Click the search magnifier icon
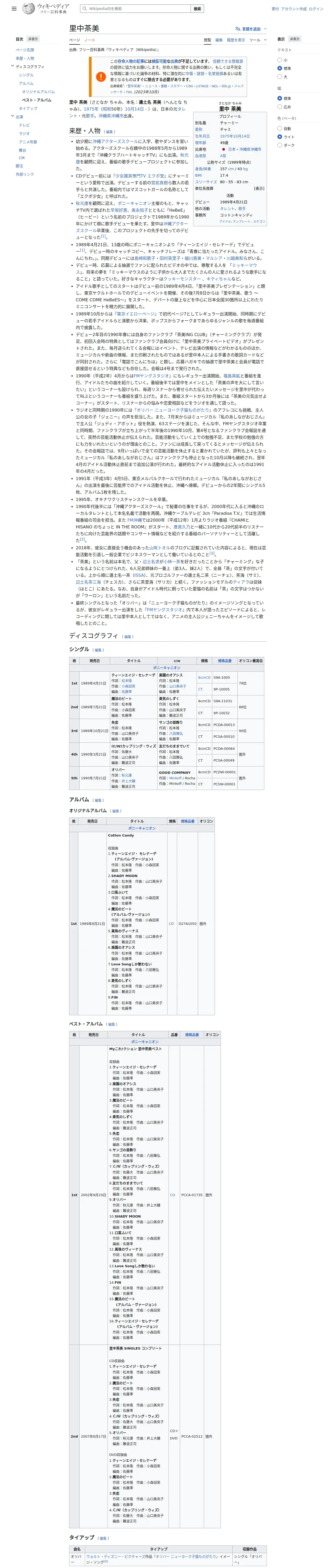Image resolution: width=336 pixels, height=1568 pixels. tap(84, 9)
